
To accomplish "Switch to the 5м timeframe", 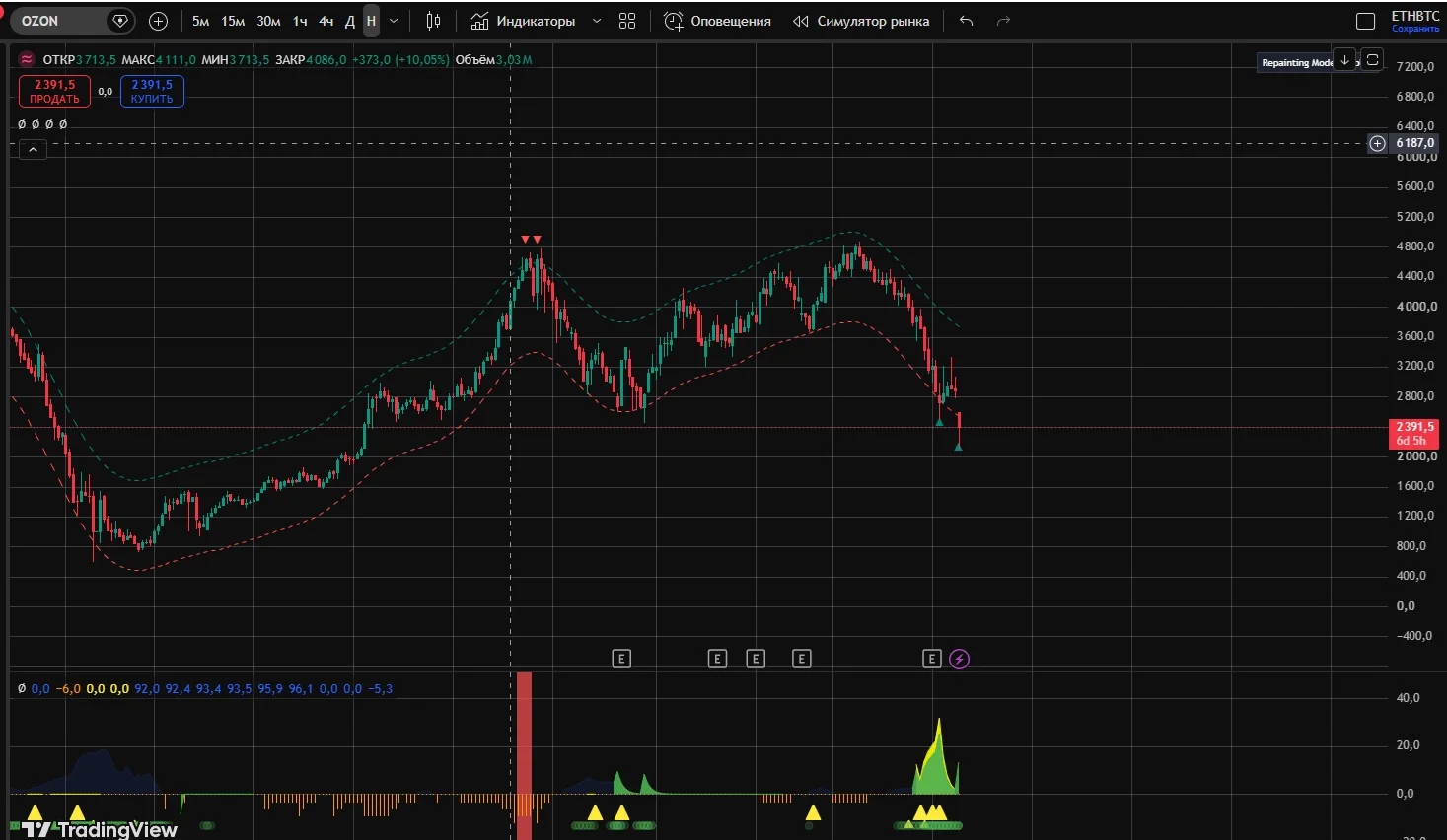I will (x=200, y=21).
